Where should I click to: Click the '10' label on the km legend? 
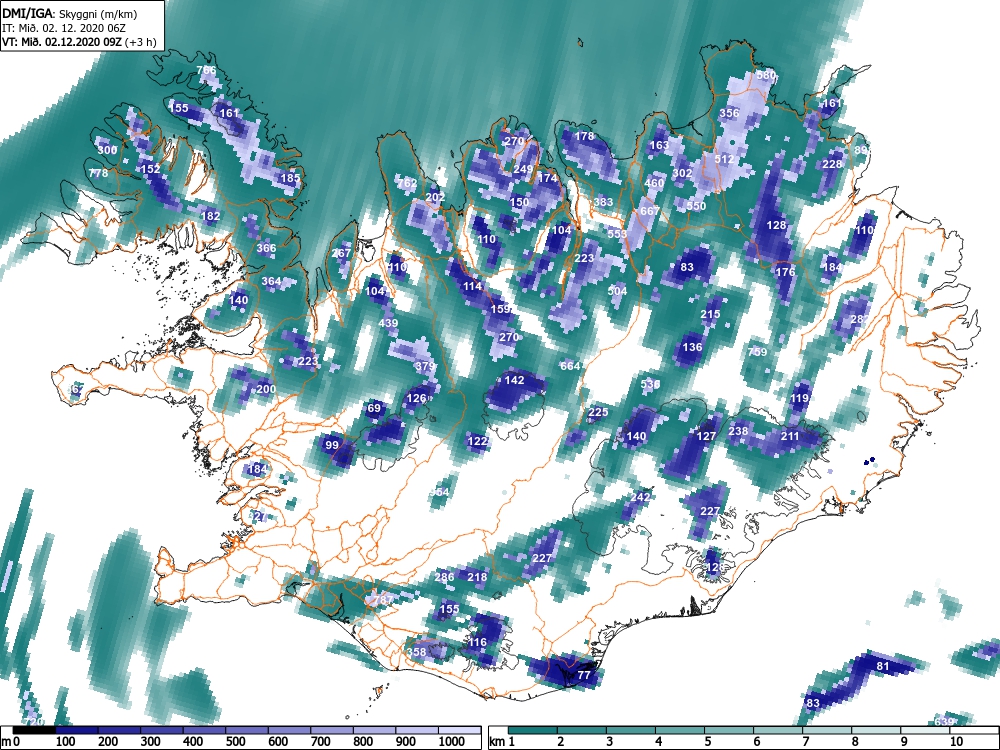click(955, 741)
